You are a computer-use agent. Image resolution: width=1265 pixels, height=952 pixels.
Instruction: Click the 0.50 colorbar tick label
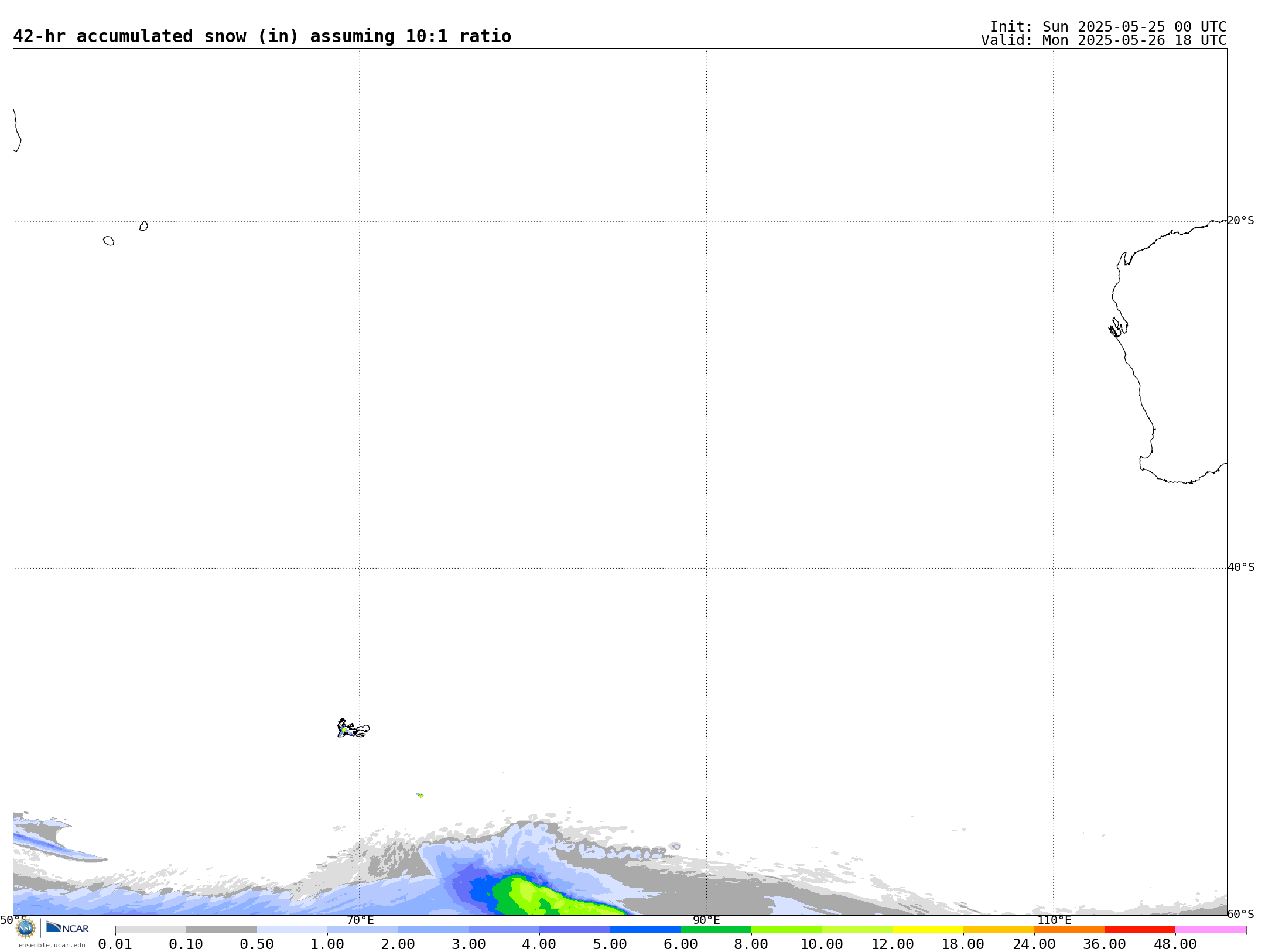(257, 944)
